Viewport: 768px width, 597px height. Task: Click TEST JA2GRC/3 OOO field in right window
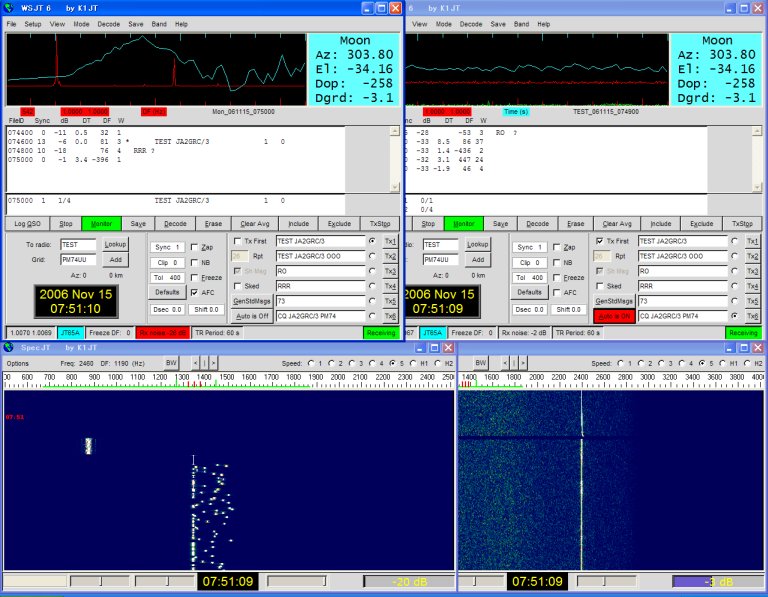click(682, 256)
